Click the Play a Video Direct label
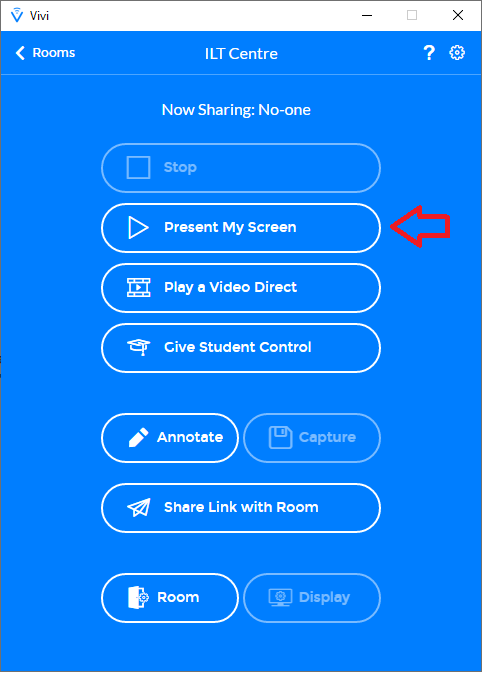This screenshot has width=482, height=673. 230,287
